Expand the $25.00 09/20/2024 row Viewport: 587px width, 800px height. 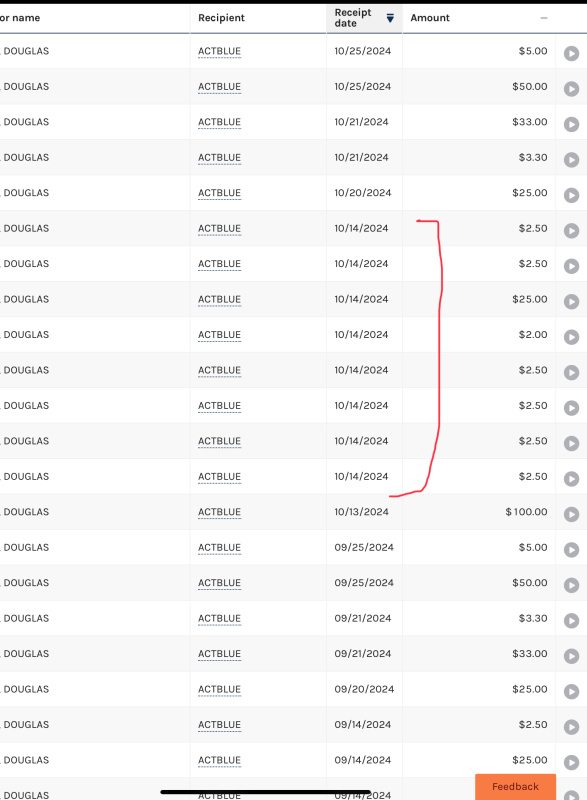(x=571, y=692)
